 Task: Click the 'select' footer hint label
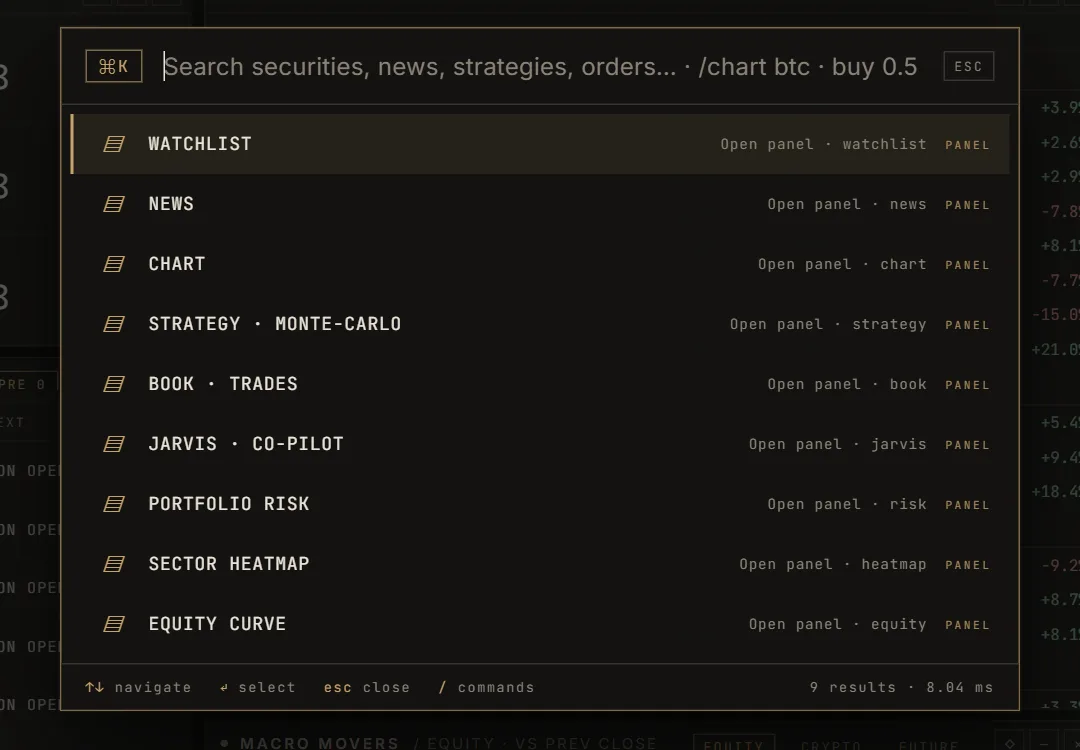pos(267,687)
